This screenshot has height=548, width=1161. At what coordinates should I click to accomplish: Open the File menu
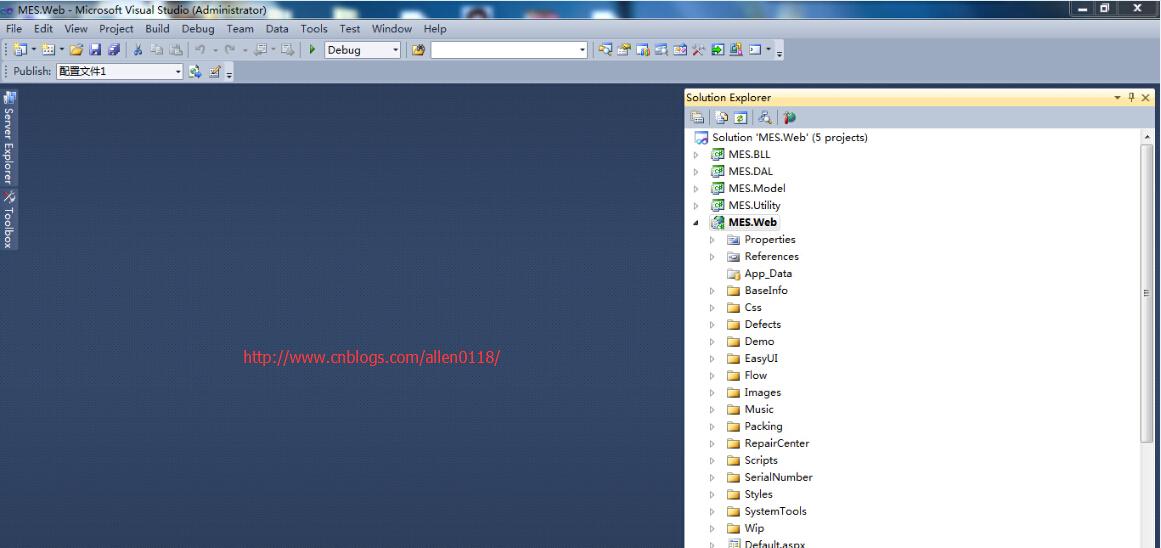(14, 29)
